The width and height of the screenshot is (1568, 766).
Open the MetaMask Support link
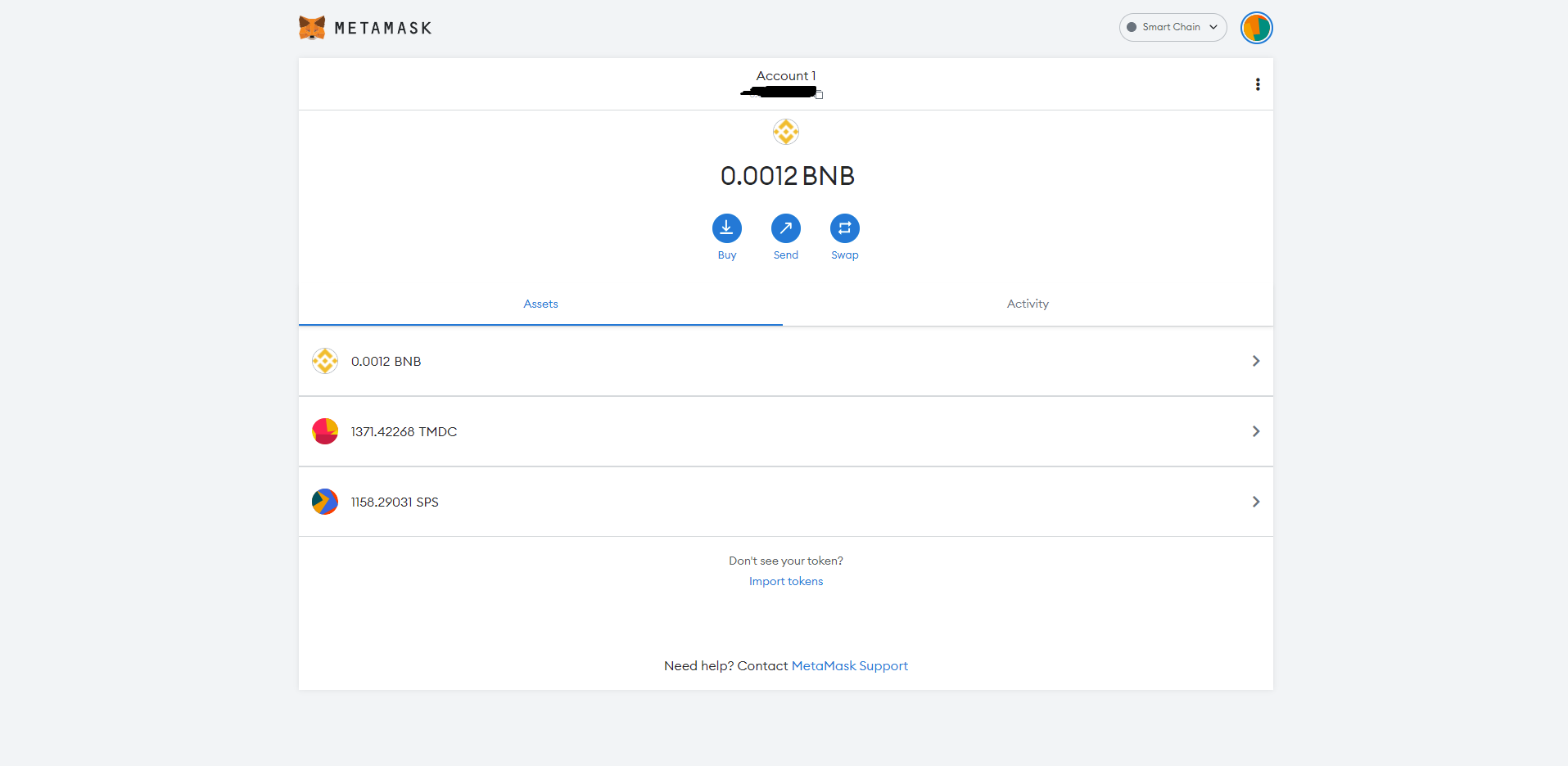850,666
